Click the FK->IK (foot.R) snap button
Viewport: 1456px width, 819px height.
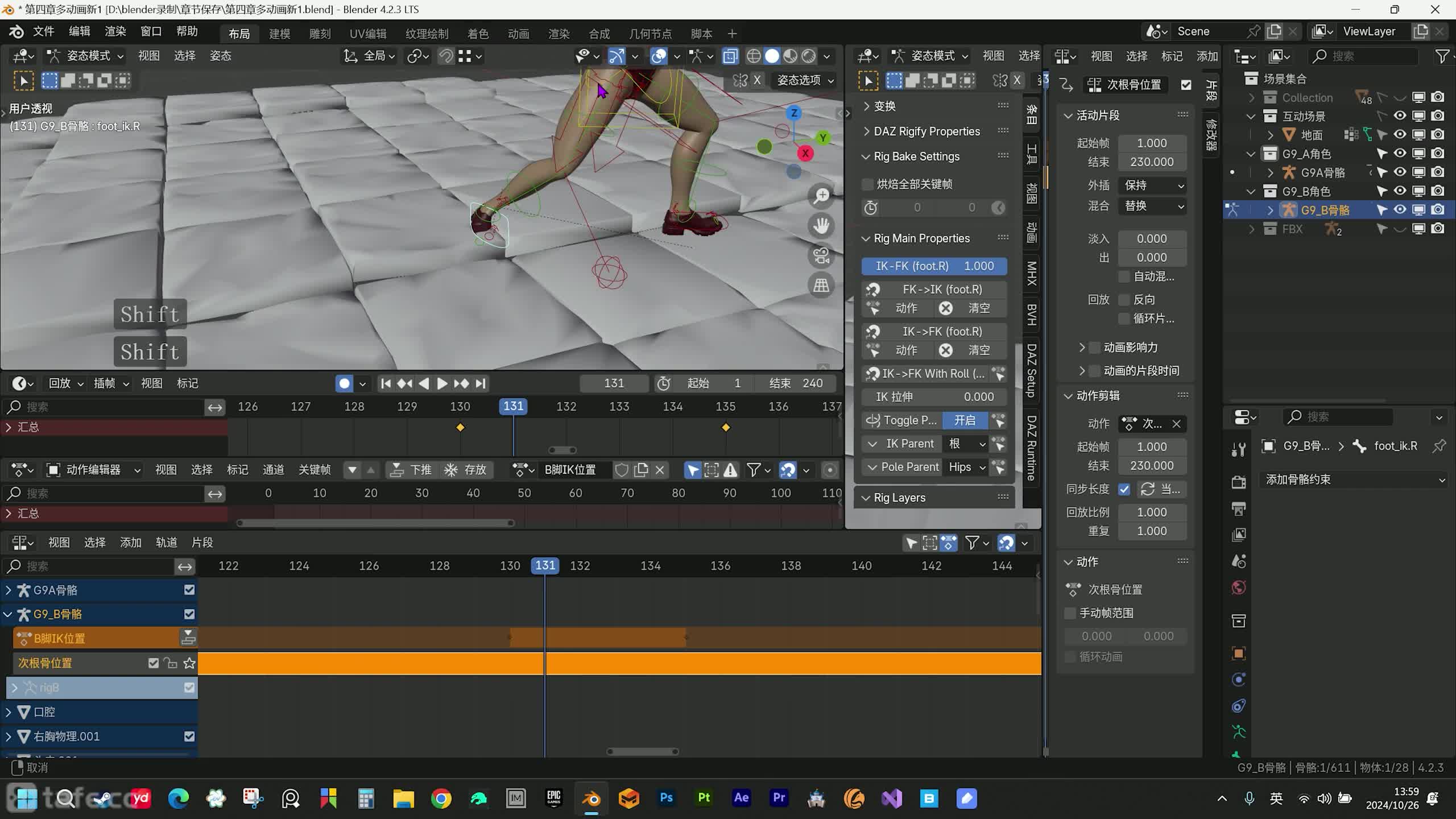pyautogui.click(x=934, y=289)
